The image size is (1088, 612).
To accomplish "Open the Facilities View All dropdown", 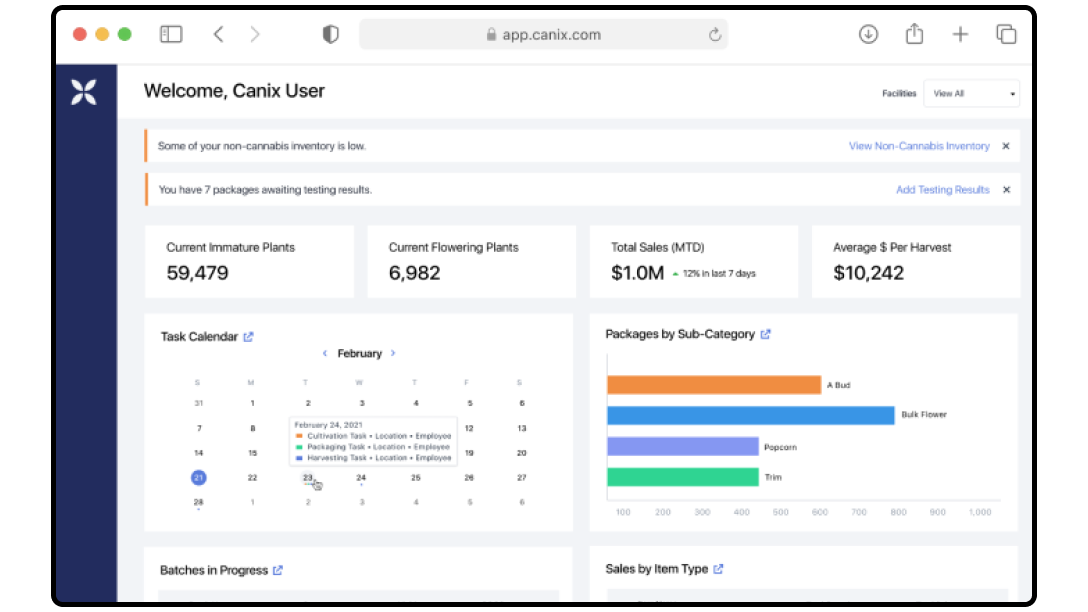I will (971, 94).
